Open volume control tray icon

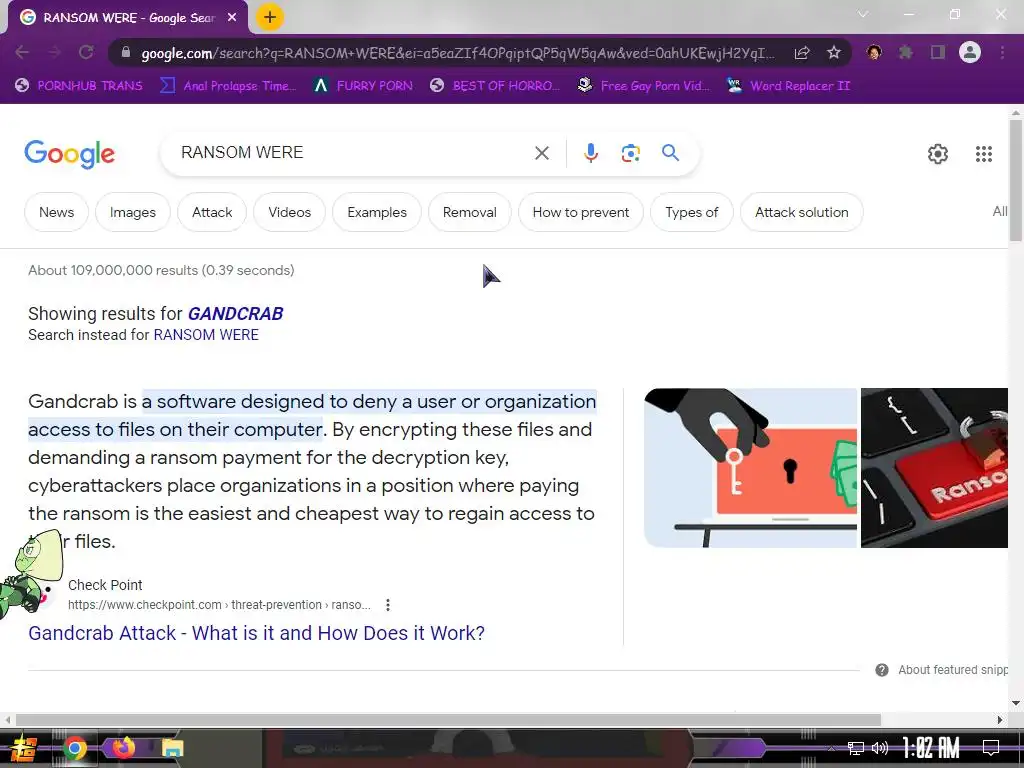coord(880,748)
